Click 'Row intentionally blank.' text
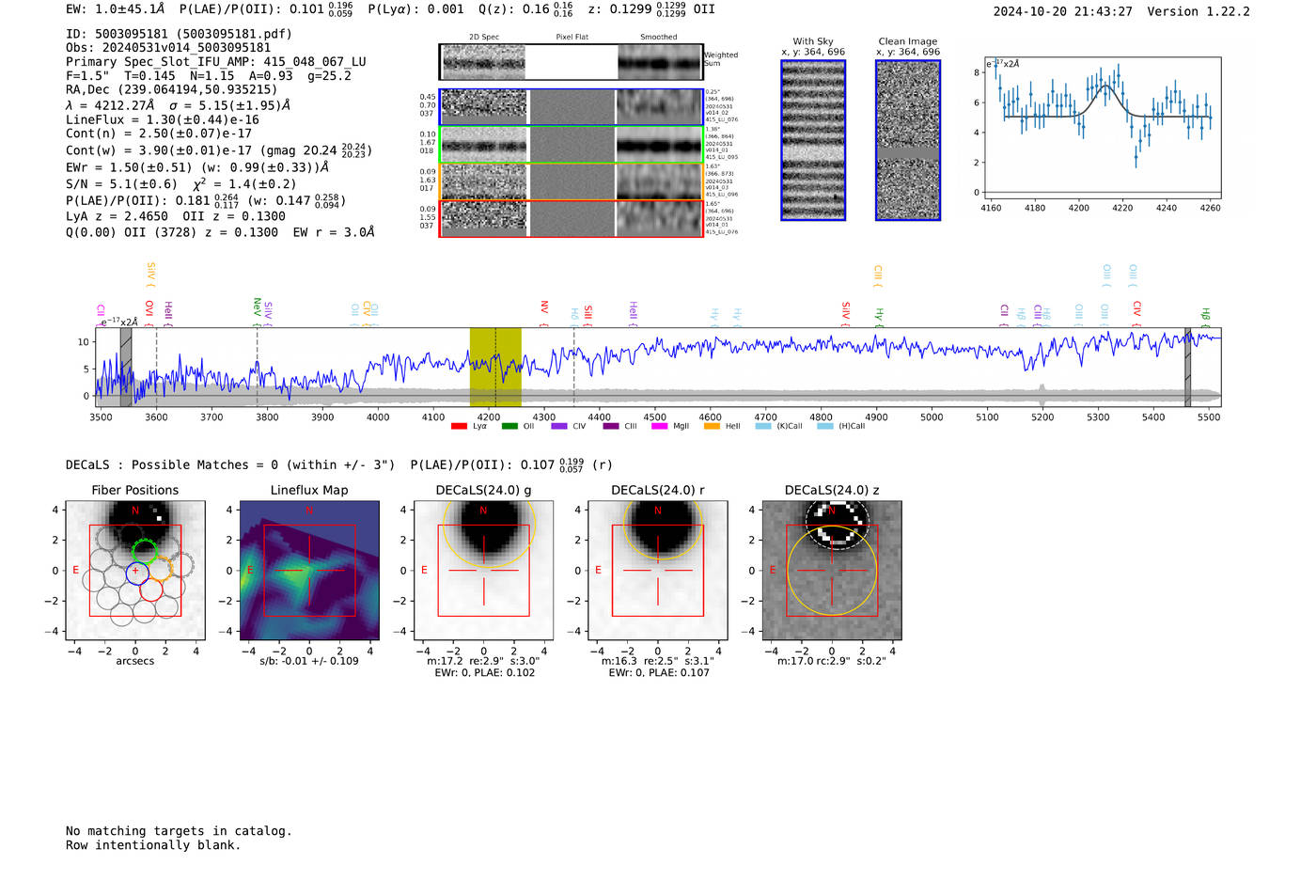Viewport: 1316px width, 896px height. coord(153,845)
